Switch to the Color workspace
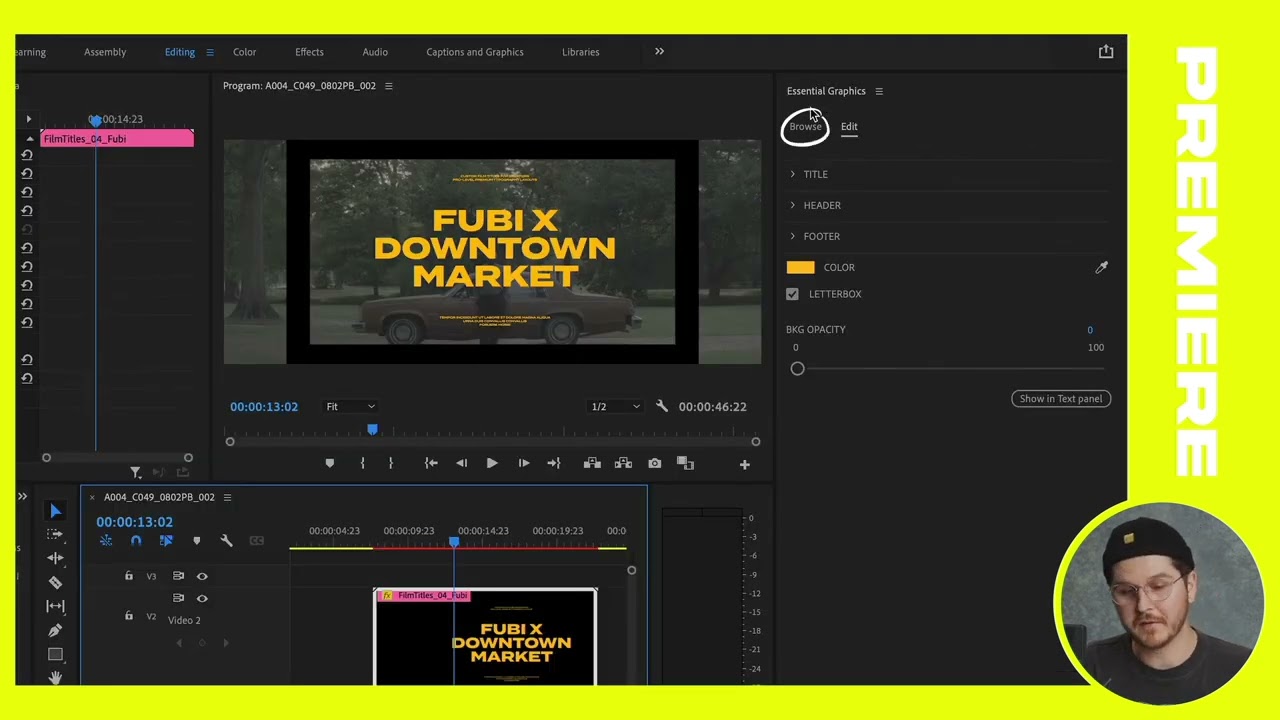 (x=245, y=52)
